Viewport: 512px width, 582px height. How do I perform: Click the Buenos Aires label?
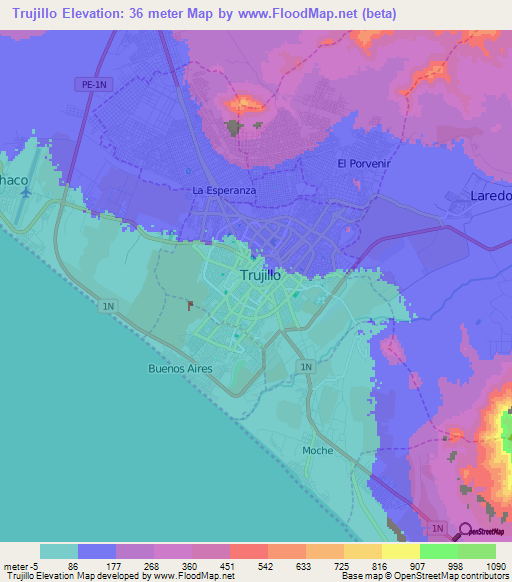pyautogui.click(x=180, y=369)
